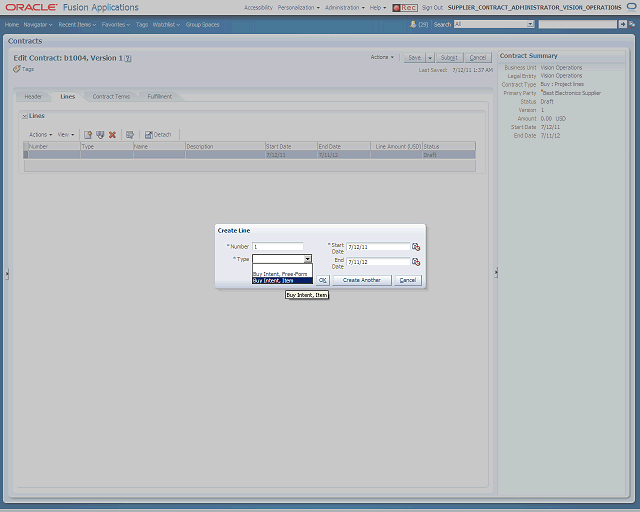This screenshot has height=512, width=640.
Task: Open Help menu
Action: [378, 8]
